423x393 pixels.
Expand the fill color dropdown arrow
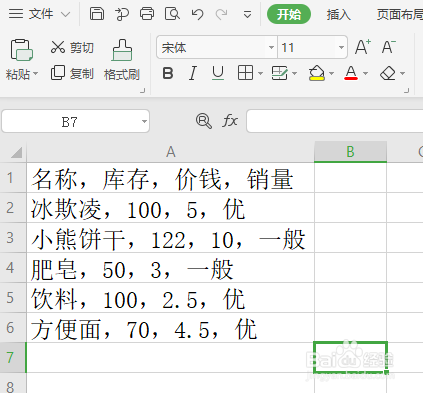click(331, 73)
